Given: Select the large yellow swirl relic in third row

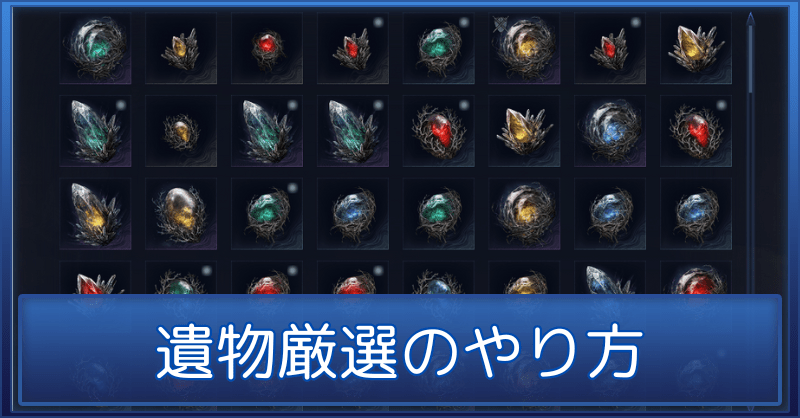Looking at the screenshot, I should pyautogui.click(x=524, y=214).
